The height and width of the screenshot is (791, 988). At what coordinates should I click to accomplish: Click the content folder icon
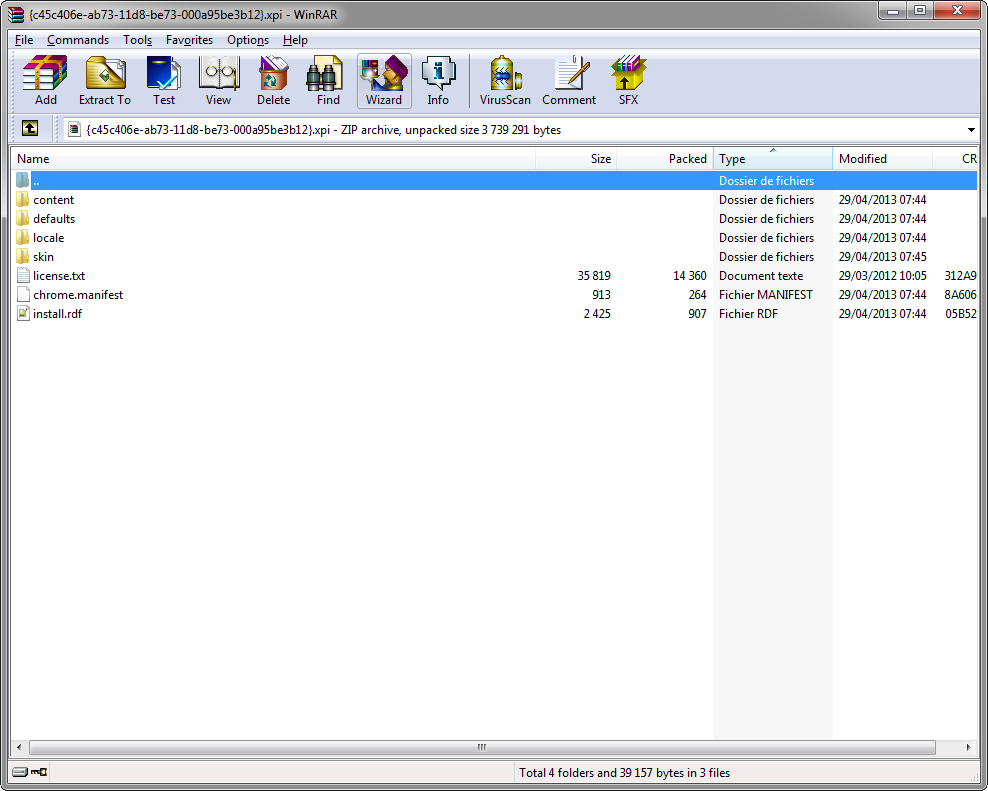[x=23, y=199]
